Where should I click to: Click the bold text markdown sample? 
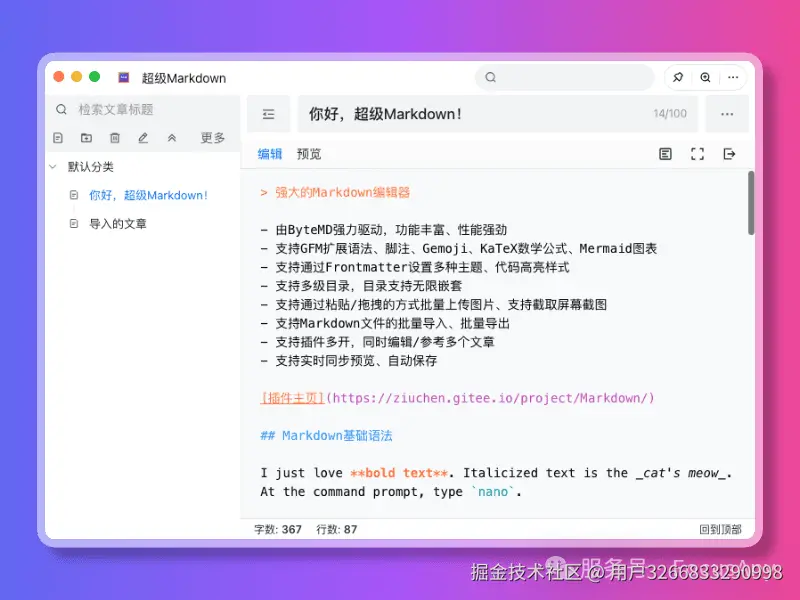pos(399,473)
